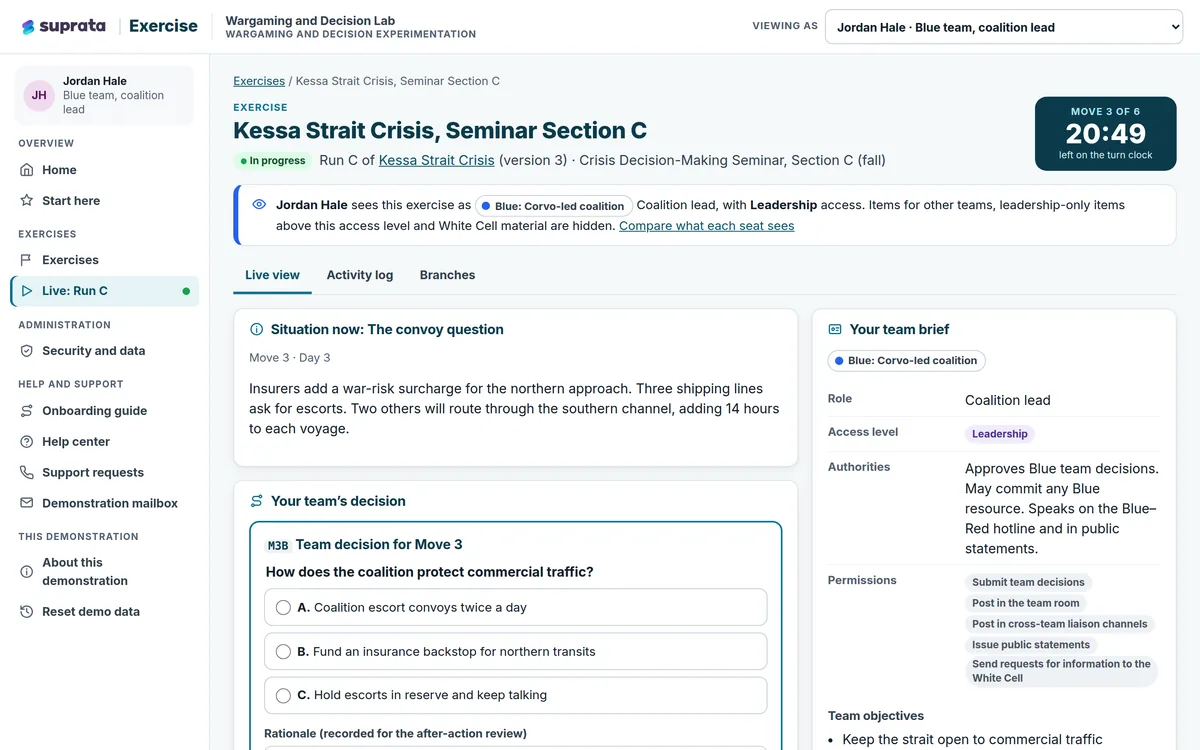Click the eye icon in the access banner
The width and height of the screenshot is (1200, 750).
pyautogui.click(x=259, y=205)
